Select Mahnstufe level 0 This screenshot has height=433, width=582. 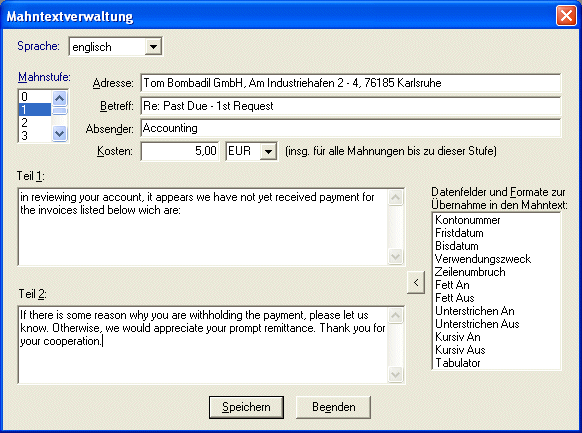click(x=34, y=96)
